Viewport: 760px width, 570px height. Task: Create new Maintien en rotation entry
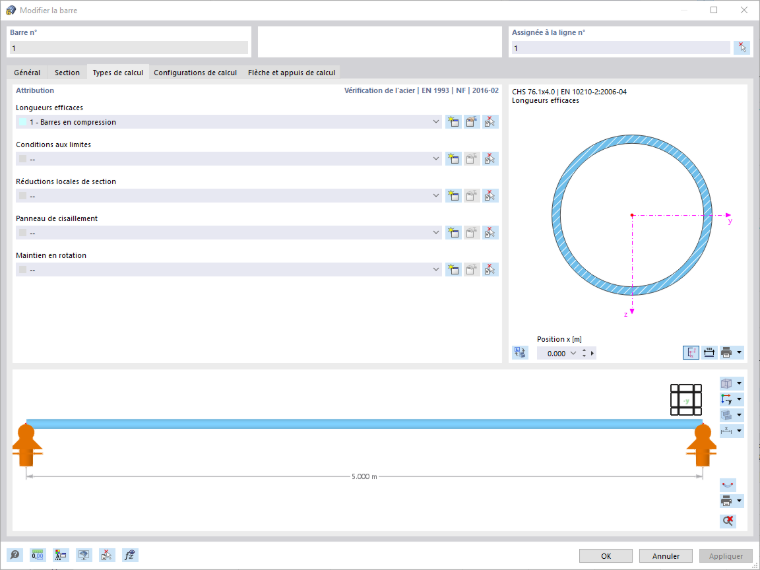click(x=453, y=269)
